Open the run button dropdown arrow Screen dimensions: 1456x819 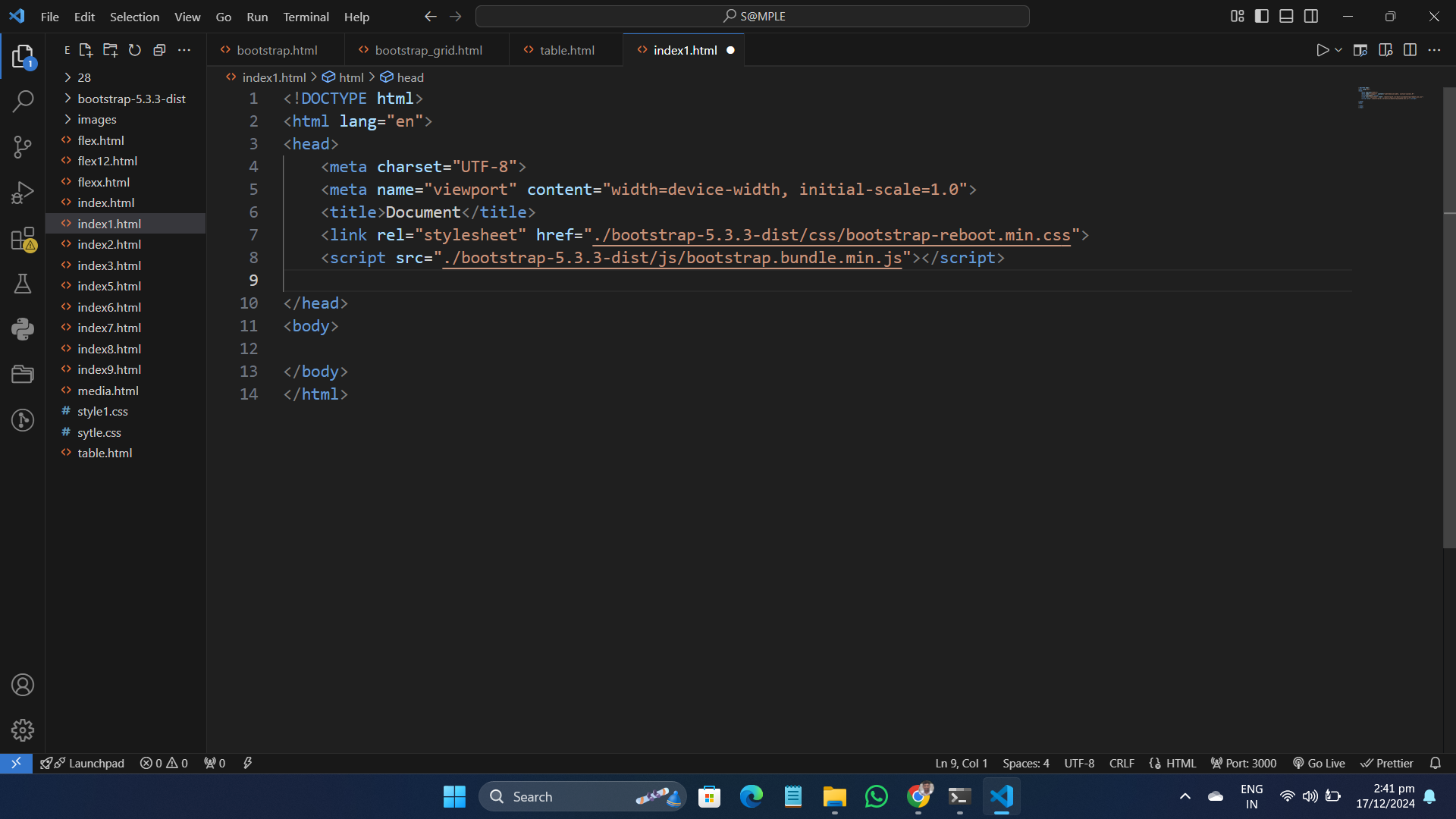point(1338,50)
